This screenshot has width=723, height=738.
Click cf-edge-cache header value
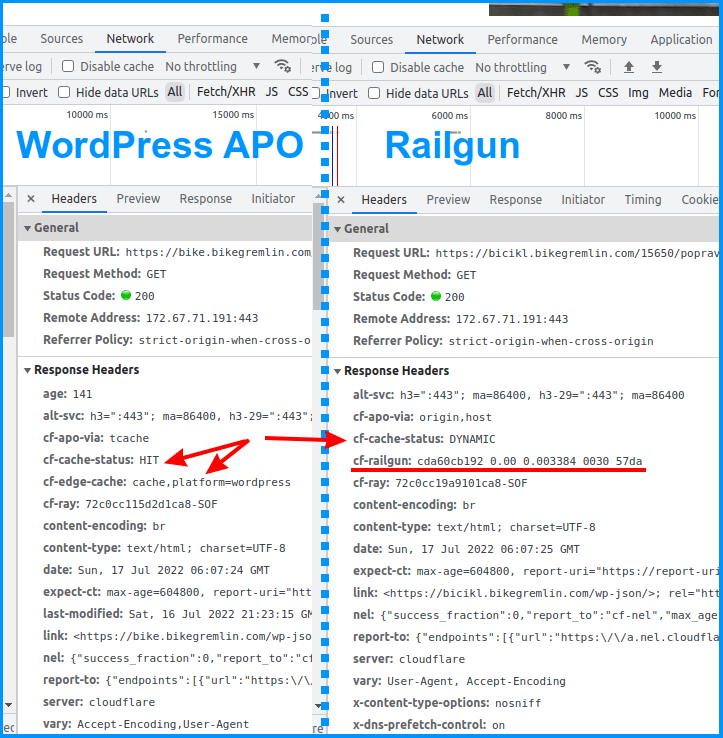click(211, 482)
